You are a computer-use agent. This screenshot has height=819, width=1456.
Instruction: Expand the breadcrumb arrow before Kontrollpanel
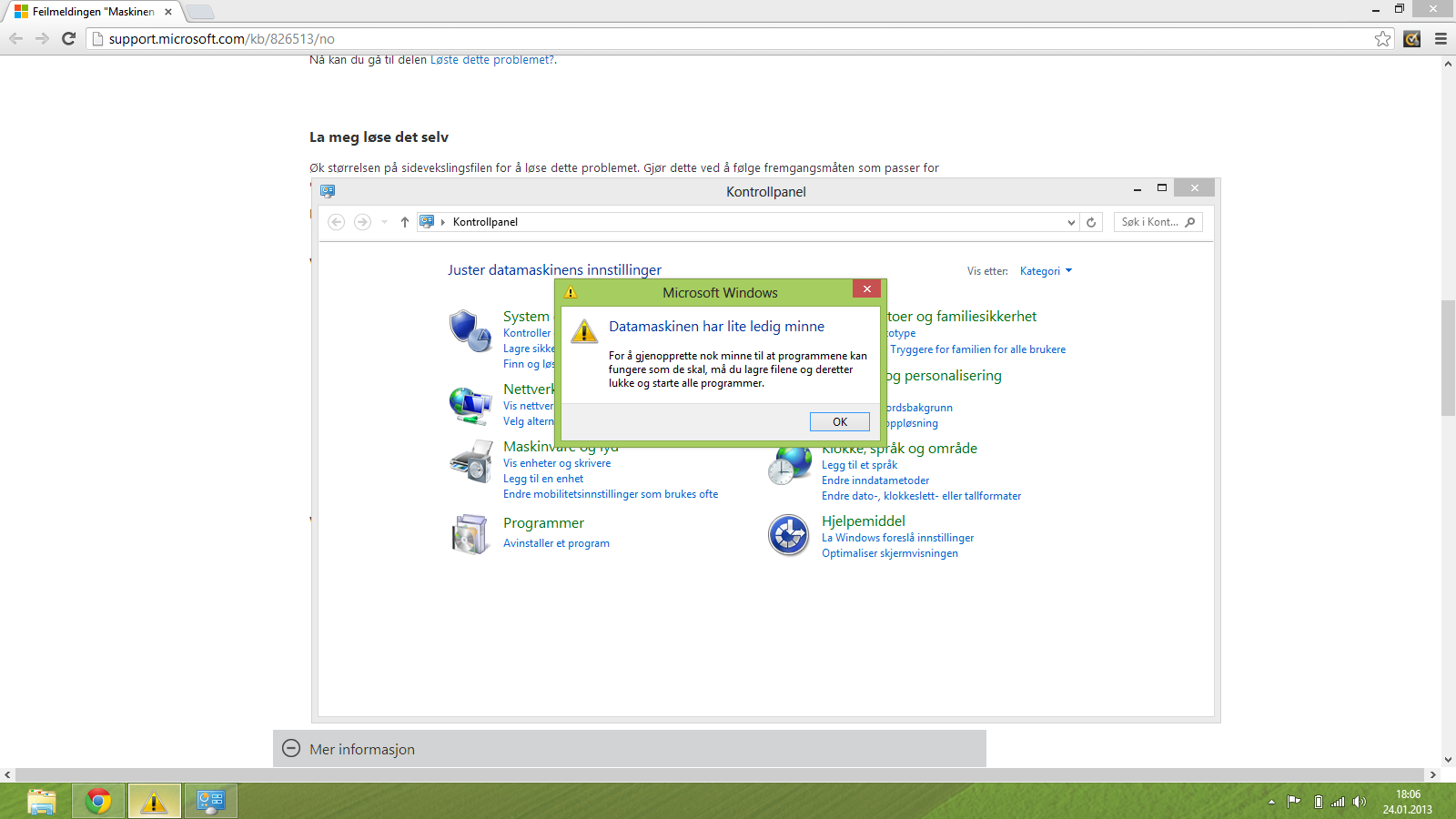point(443,222)
